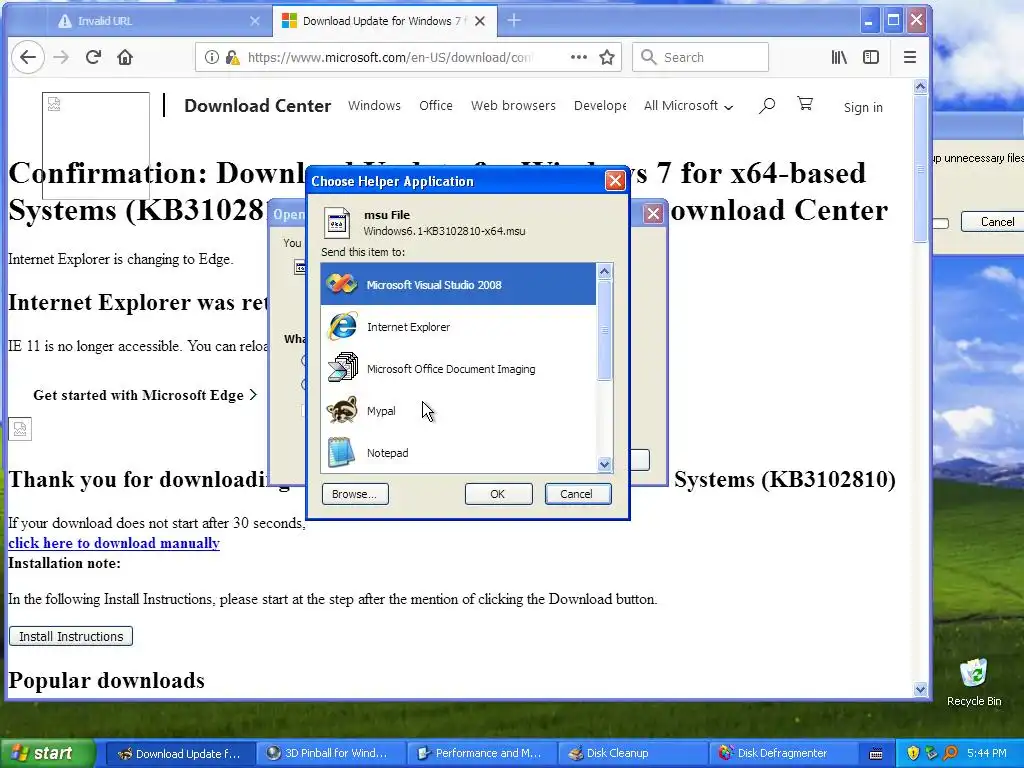Click Install Instructions button
The height and width of the screenshot is (768, 1024).
point(71,636)
